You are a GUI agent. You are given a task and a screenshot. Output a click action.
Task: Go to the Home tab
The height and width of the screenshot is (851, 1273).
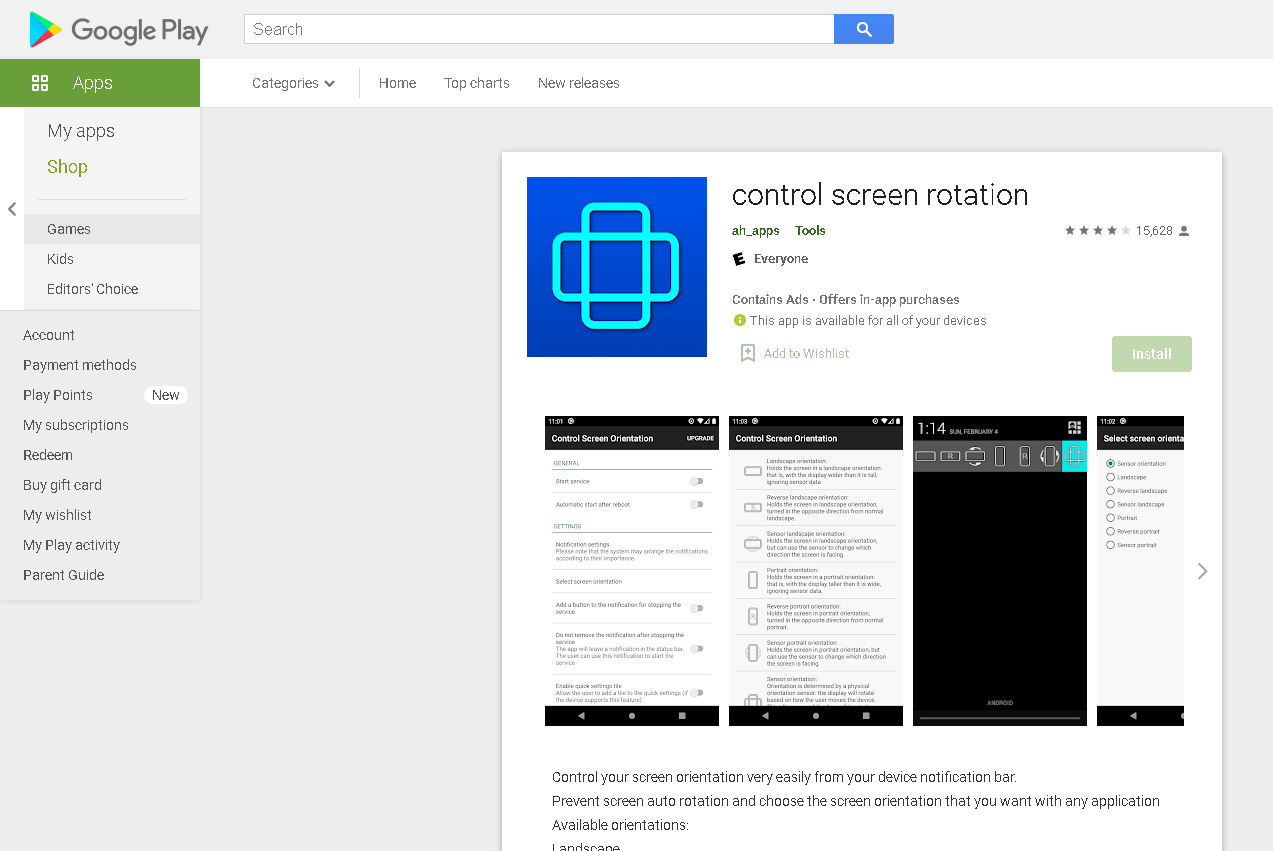point(397,83)
